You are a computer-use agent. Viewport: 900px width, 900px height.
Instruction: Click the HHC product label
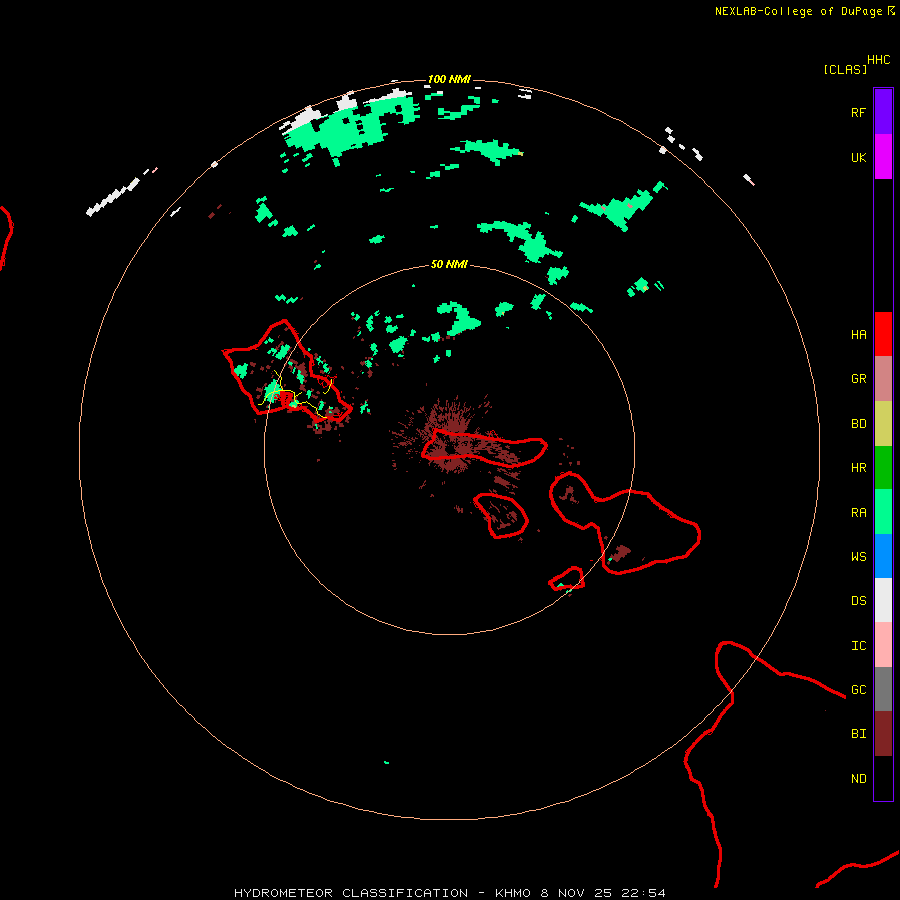[879, 60]
